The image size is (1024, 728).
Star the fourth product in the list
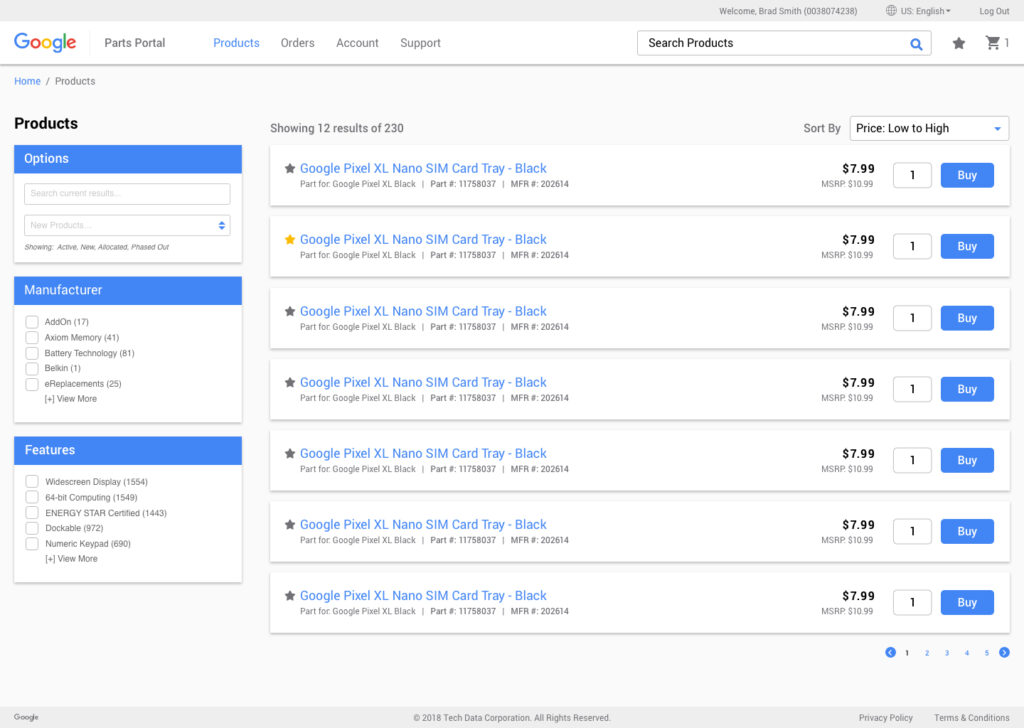tap(290, 383)
